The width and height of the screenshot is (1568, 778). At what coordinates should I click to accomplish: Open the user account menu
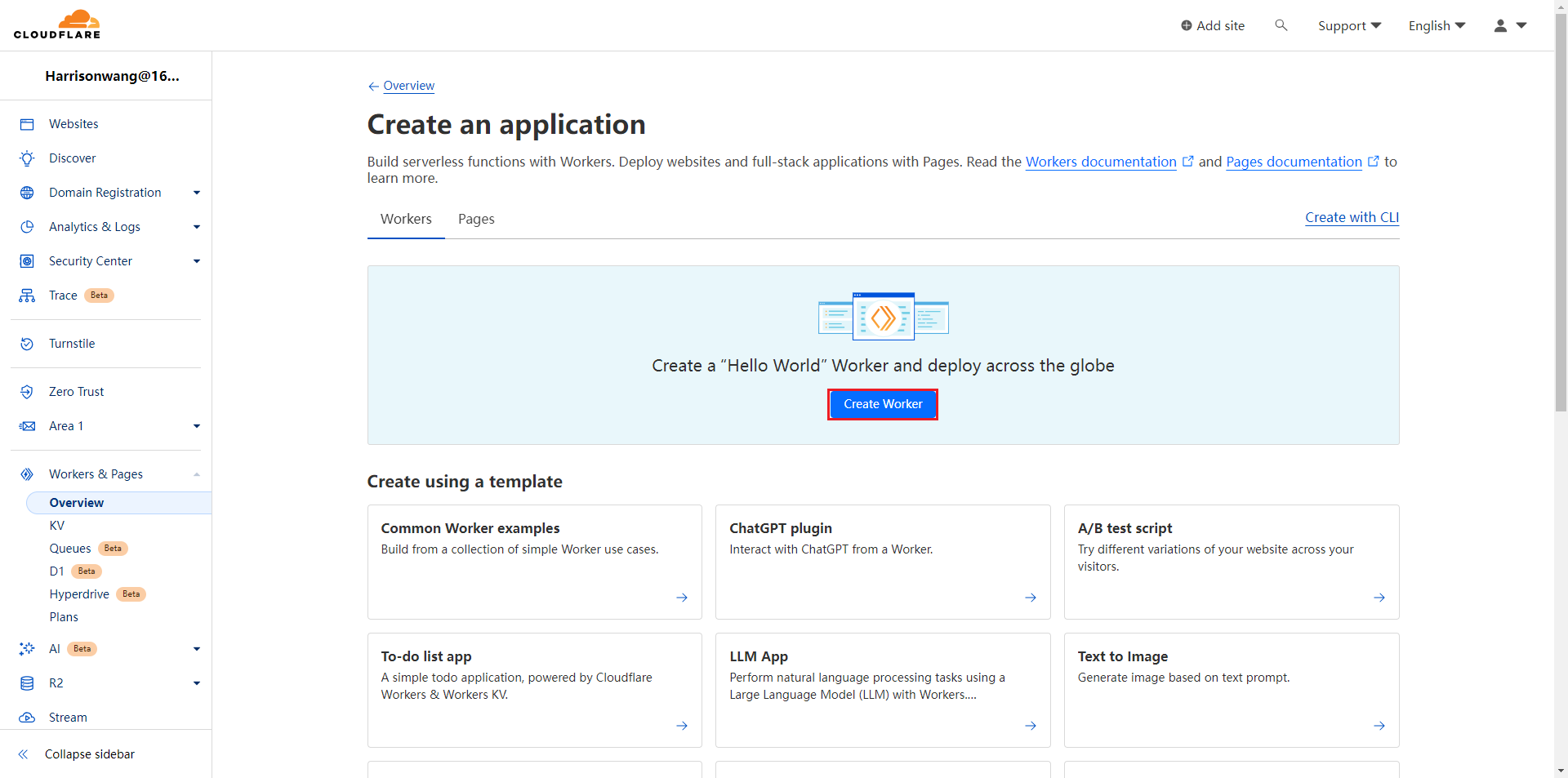tap(1510, 25)
